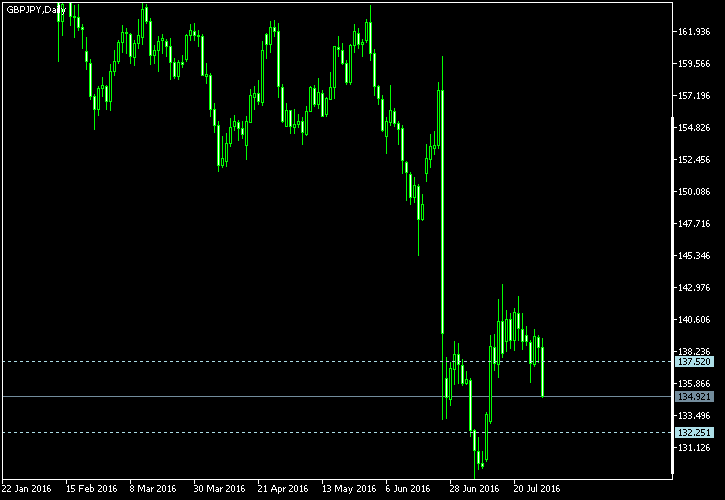This screenshot has height=500, width=725.
Task: Click the 28 Jun 2016 date label
Action: click(x=474, y=489)
